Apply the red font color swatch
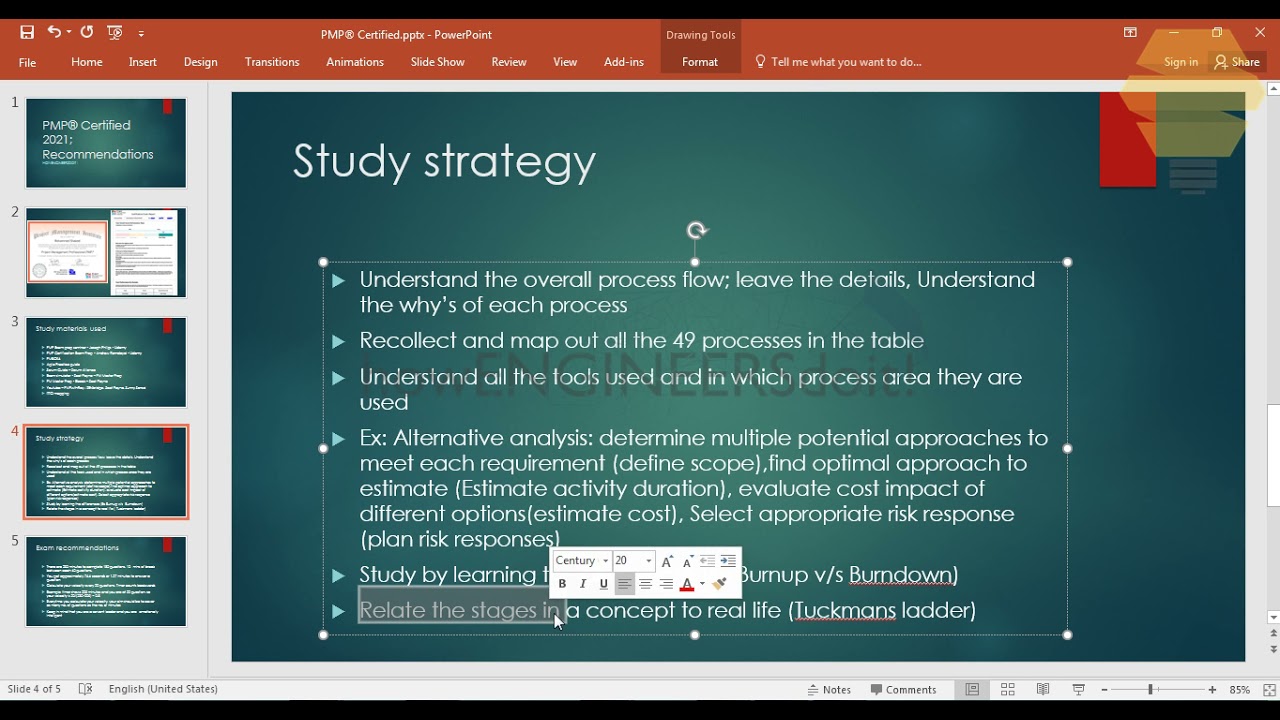 pos(687,584)
